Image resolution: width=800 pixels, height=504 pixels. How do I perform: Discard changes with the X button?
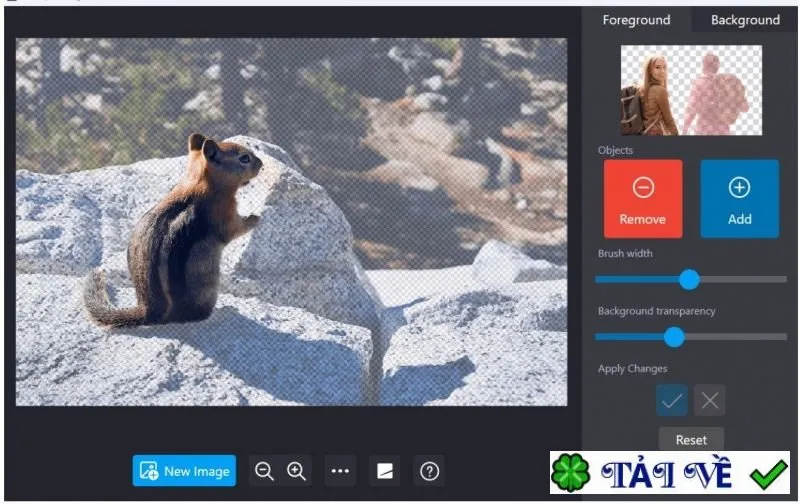tap(710, 400)
